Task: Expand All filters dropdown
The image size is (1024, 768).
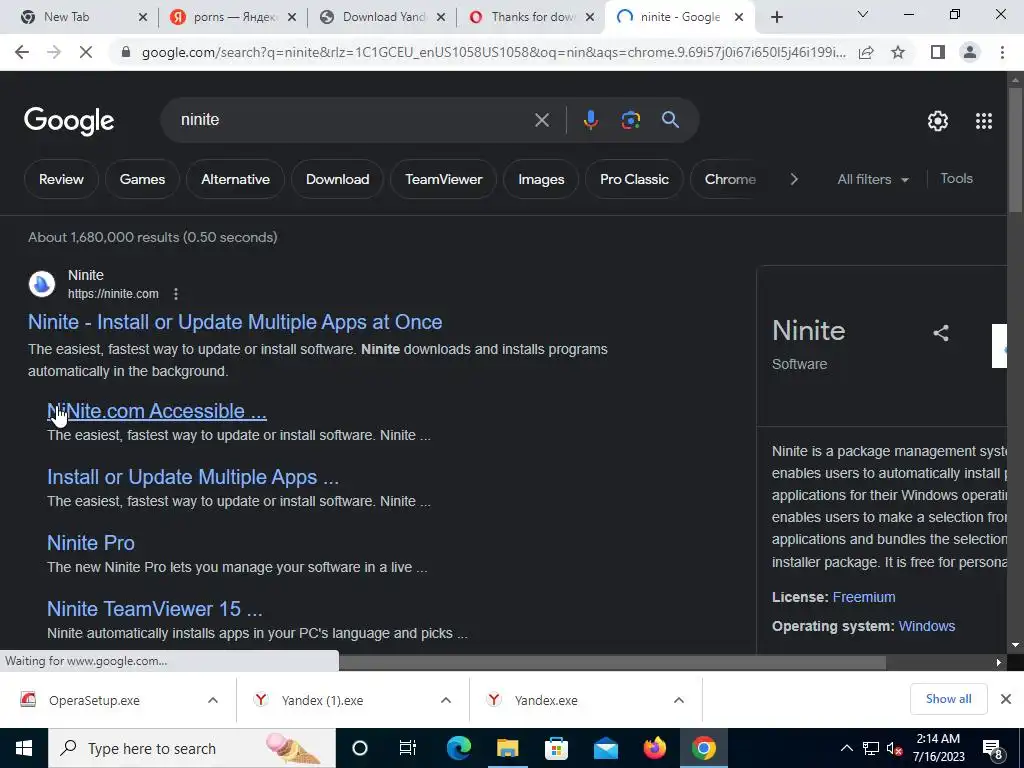Action: tap(872, 179)
